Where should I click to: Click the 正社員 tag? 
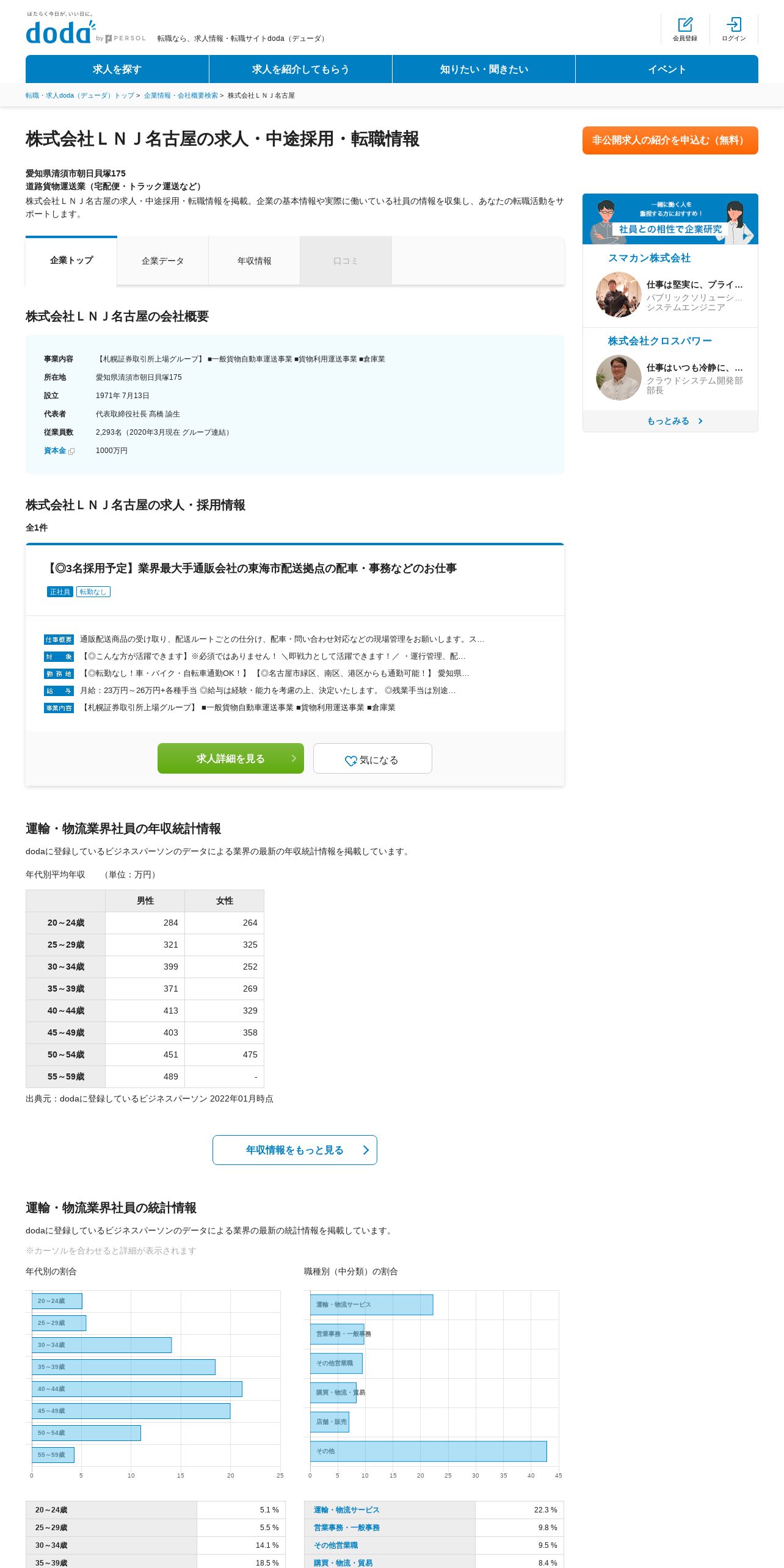[60, 592]
